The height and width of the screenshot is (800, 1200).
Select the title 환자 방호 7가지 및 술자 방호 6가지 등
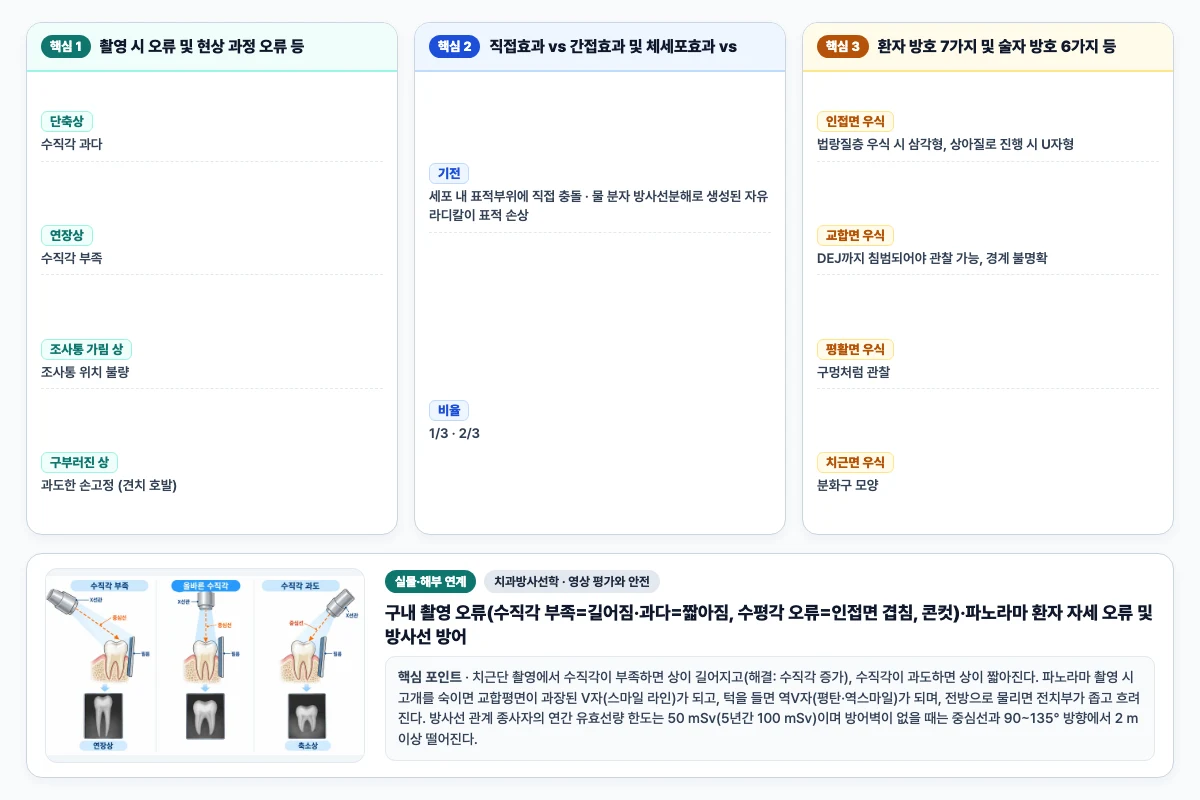coord(996,46)
